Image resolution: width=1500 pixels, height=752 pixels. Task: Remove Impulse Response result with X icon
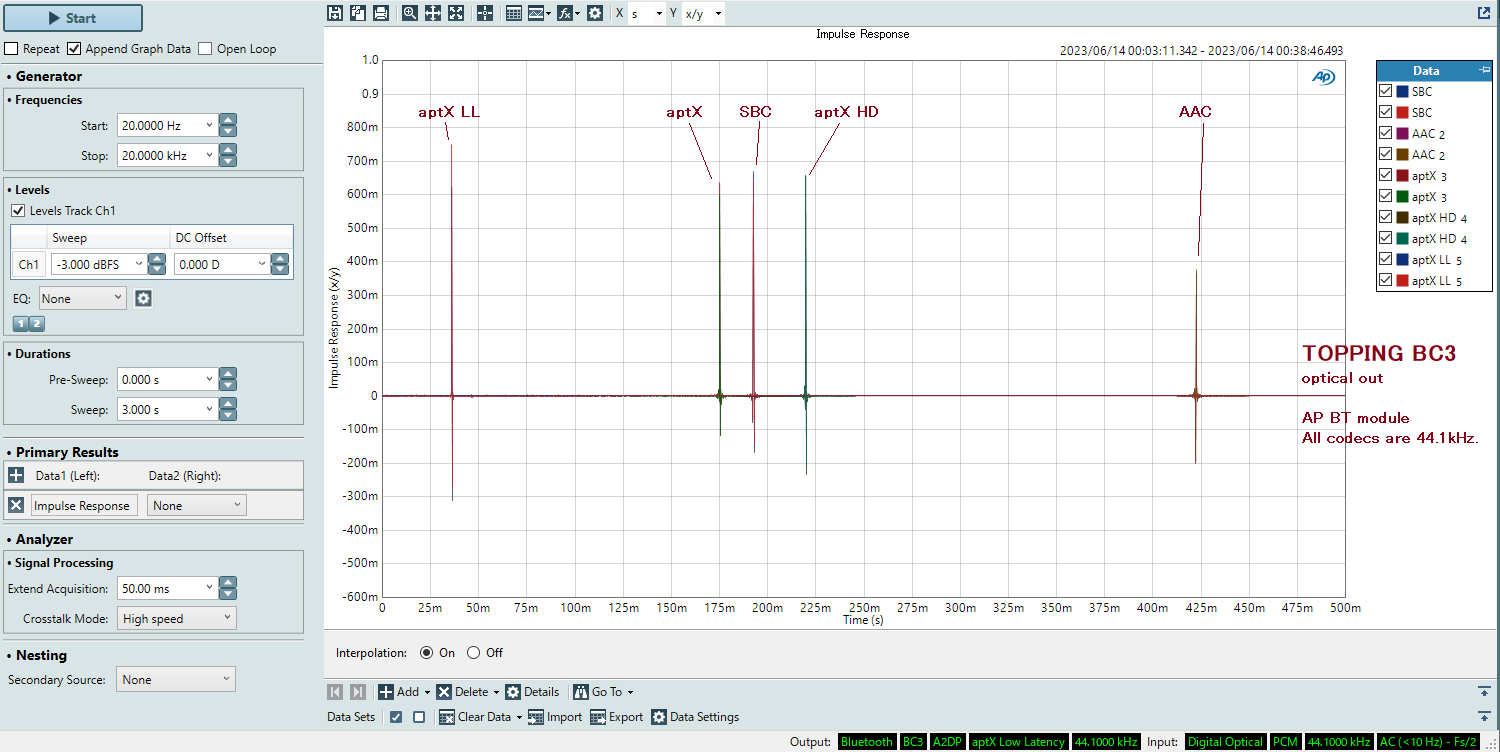[x=16, y=505]
